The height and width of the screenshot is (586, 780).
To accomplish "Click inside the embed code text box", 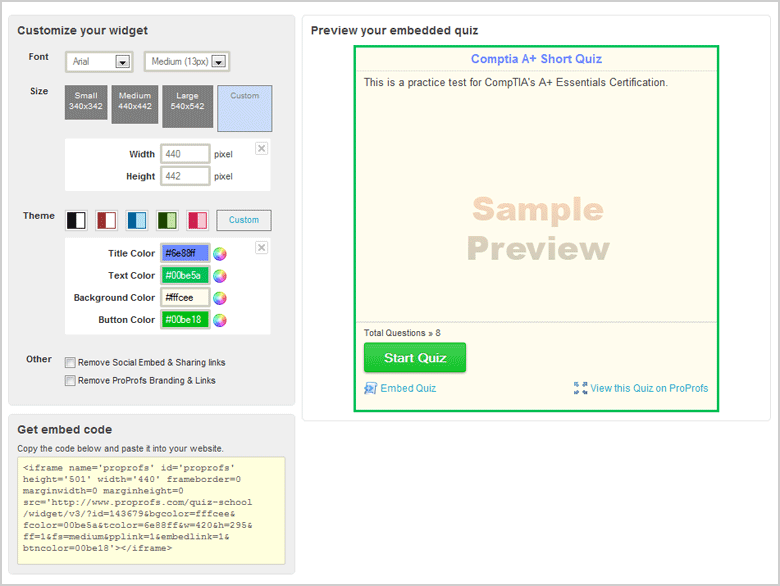I will [151, 511].
